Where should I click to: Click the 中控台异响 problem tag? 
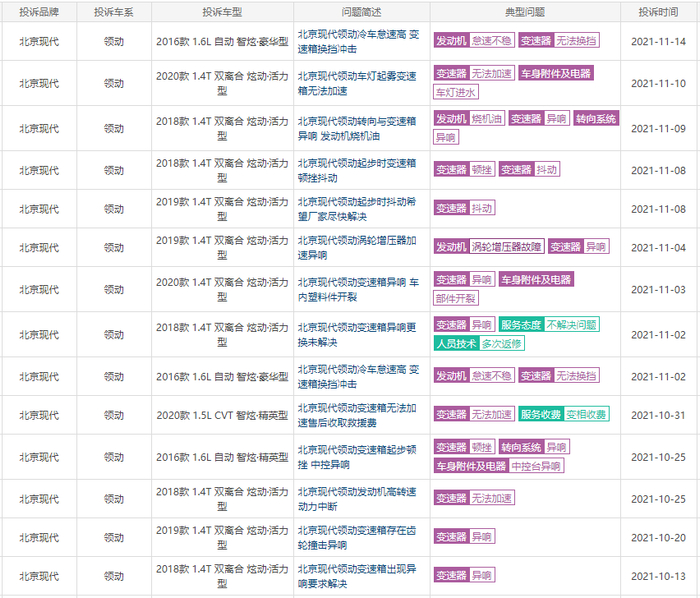[x=537, y=466]
